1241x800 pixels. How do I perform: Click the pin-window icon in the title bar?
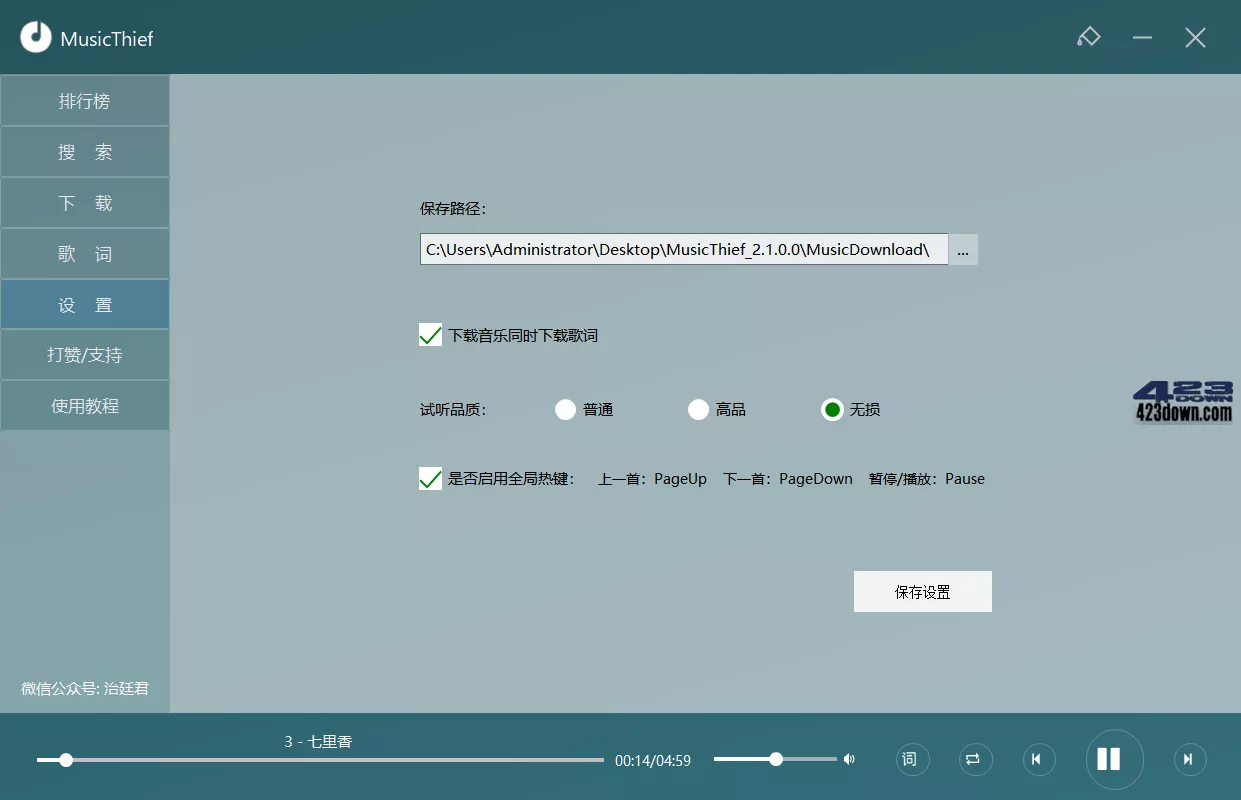[x=1089, y=37]
